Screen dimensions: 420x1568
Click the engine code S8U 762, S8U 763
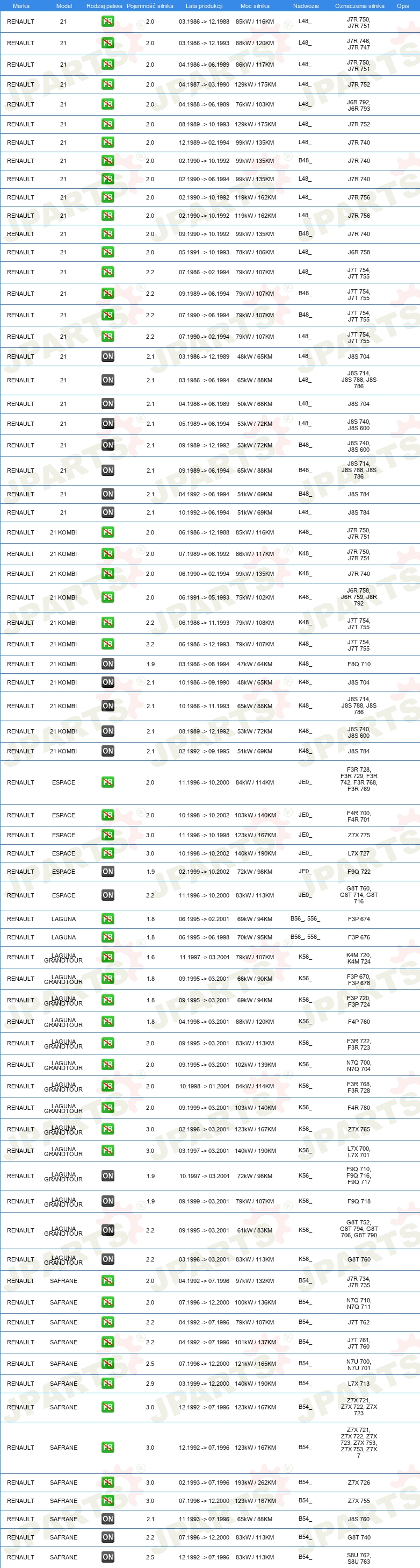[x=359, y=1558]
